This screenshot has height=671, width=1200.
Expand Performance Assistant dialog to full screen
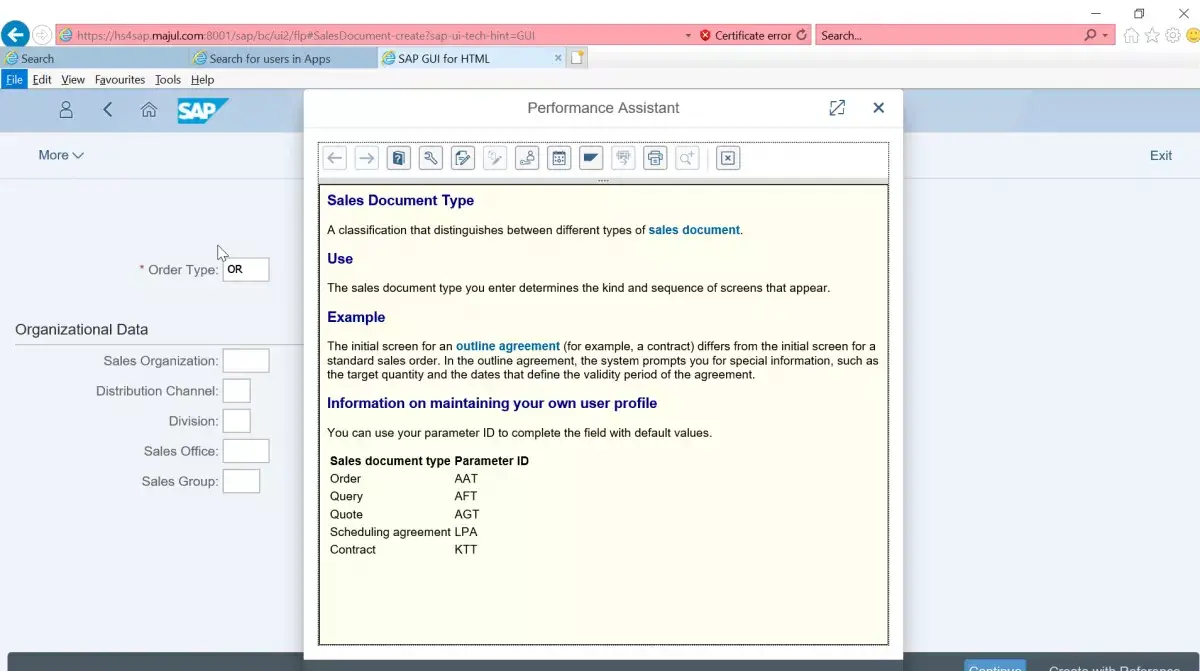(838, 108)
